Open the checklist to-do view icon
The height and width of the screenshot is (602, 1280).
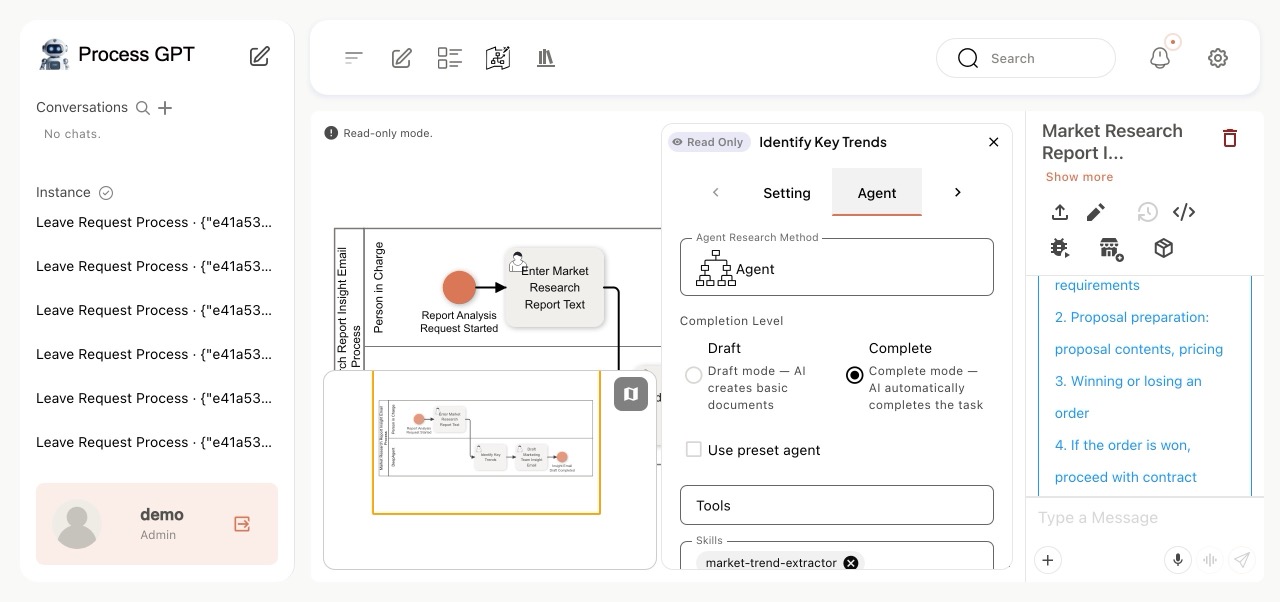450,58
